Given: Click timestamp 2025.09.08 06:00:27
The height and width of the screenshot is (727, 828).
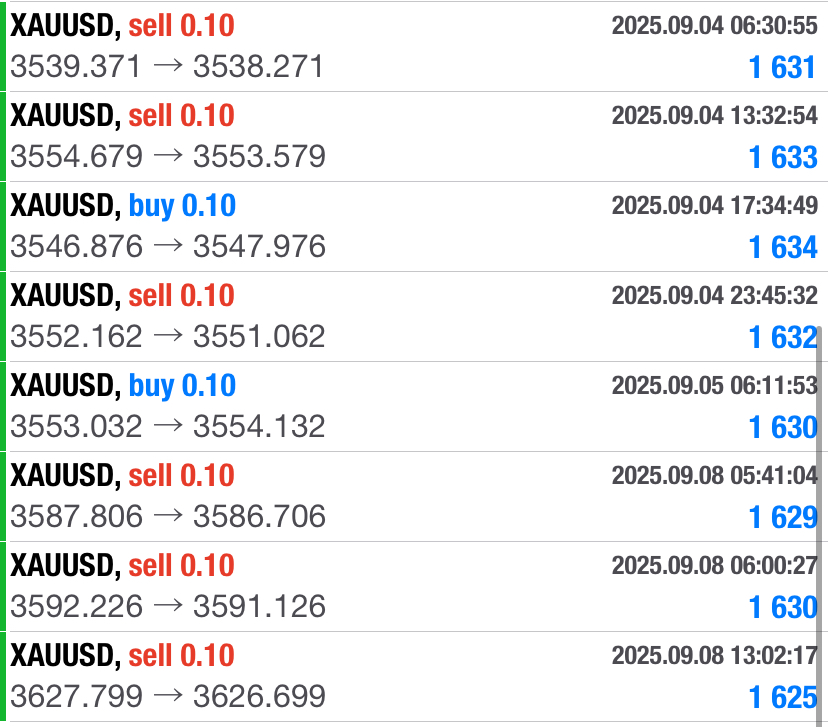Looking at the screenshot, I should pyautogui.click(x=714, y=565).
